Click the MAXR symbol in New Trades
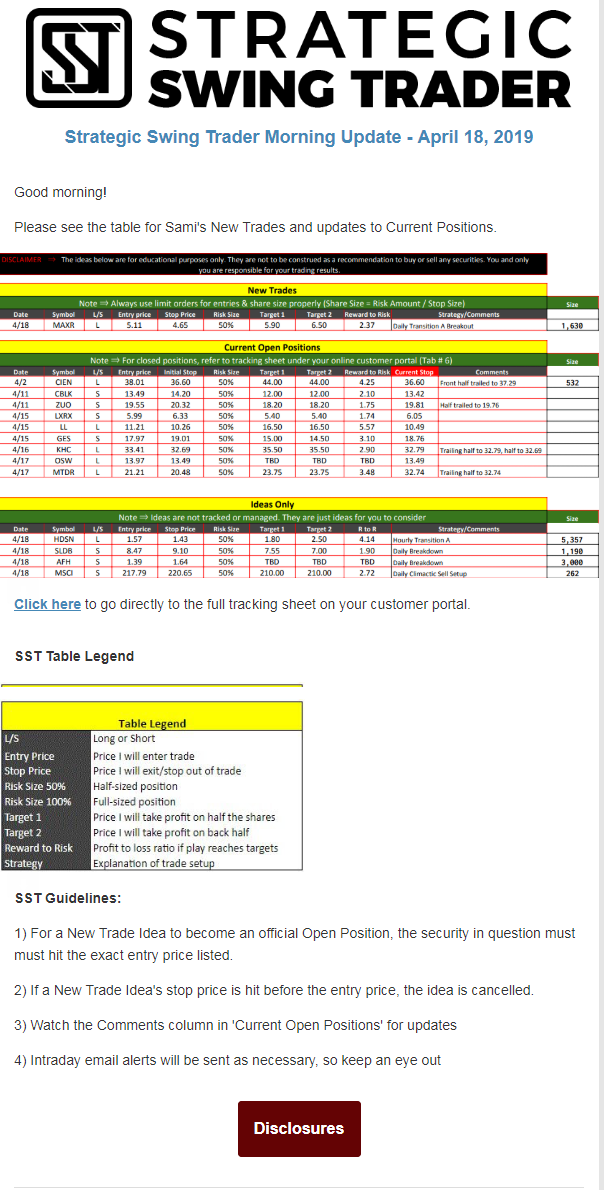Viewport: 604px width, 1190px height. click(x=63, y=325)
